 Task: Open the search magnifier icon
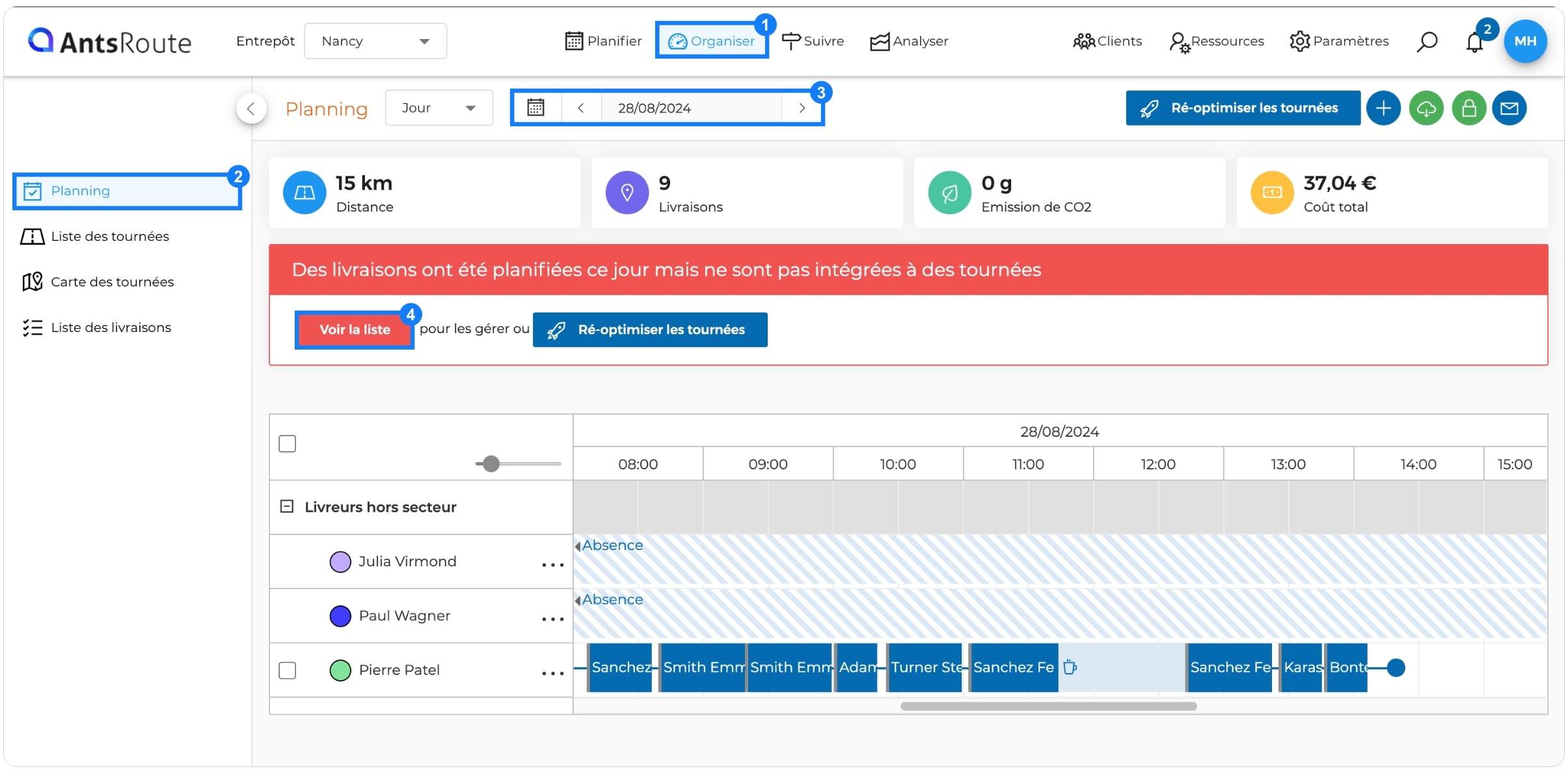(x=1427, y=42)
